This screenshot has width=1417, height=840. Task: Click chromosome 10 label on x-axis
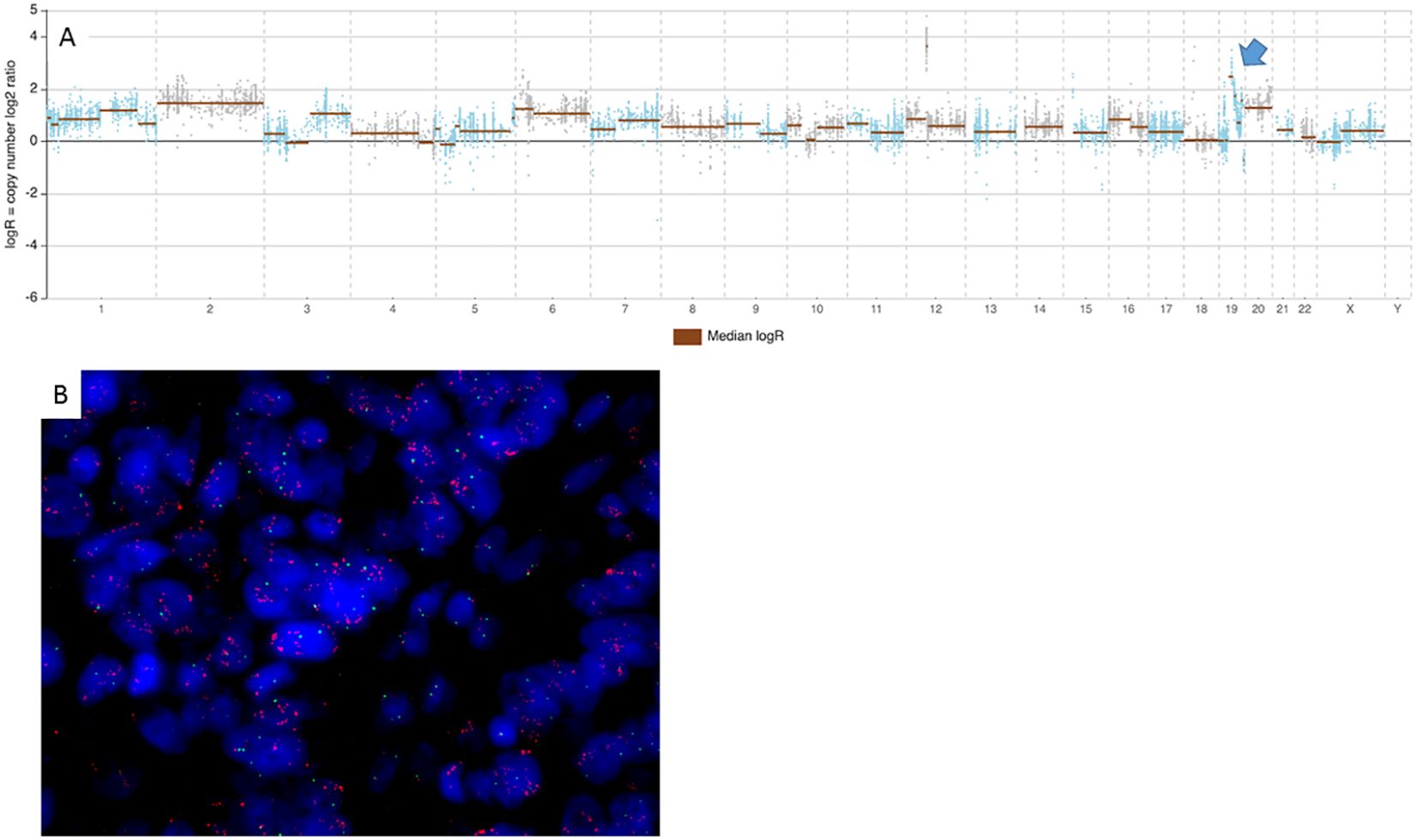coord(817,309)
